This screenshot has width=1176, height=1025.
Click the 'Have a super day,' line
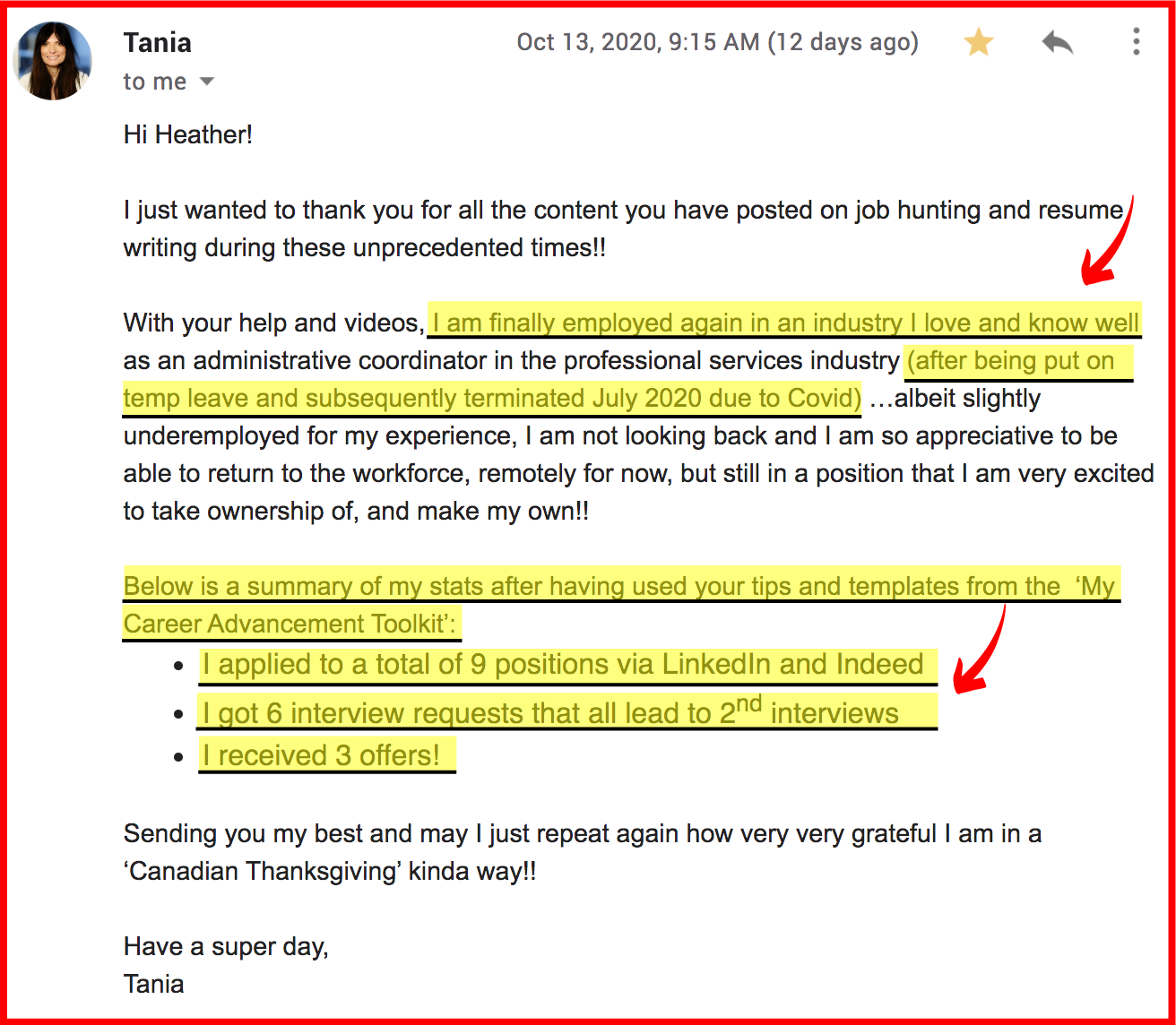226,946
